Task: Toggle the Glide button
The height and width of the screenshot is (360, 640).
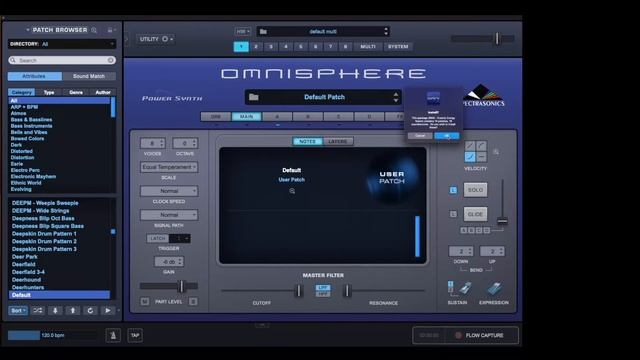Action: point(475,214)
